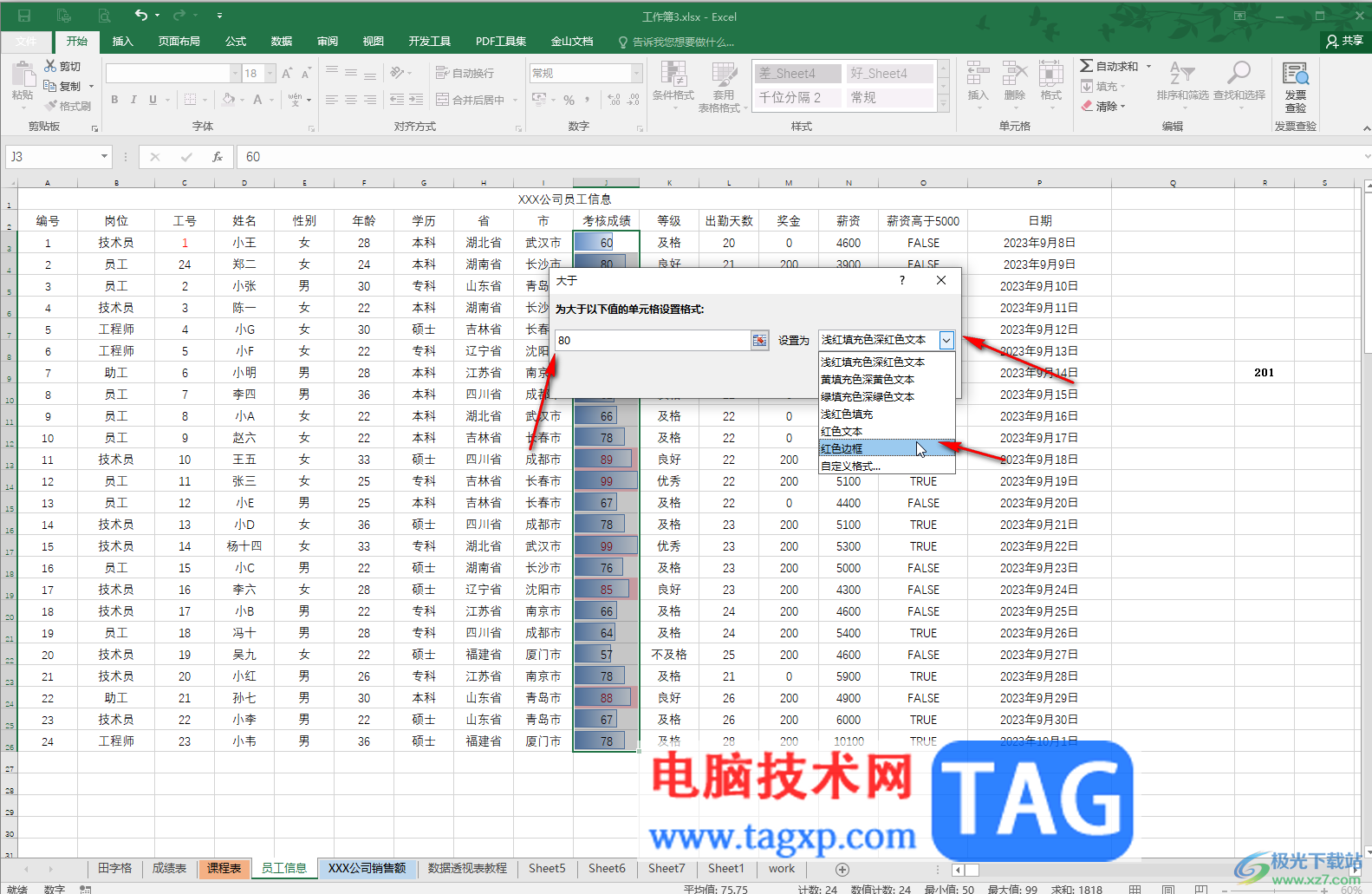Click the Conditional Formatting icon
1372x894 pixels.
coord(673,74)
